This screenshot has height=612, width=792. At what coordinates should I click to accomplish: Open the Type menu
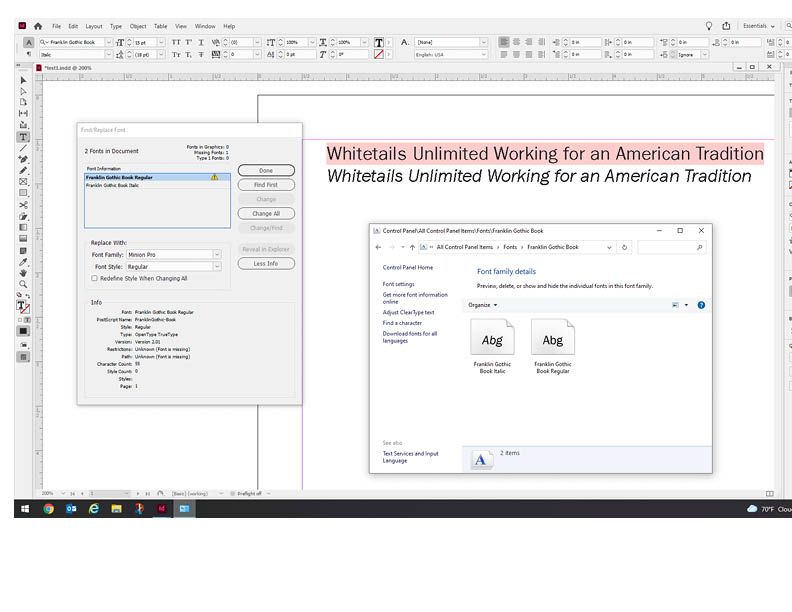pyautogui.click(x=116, y=26)
